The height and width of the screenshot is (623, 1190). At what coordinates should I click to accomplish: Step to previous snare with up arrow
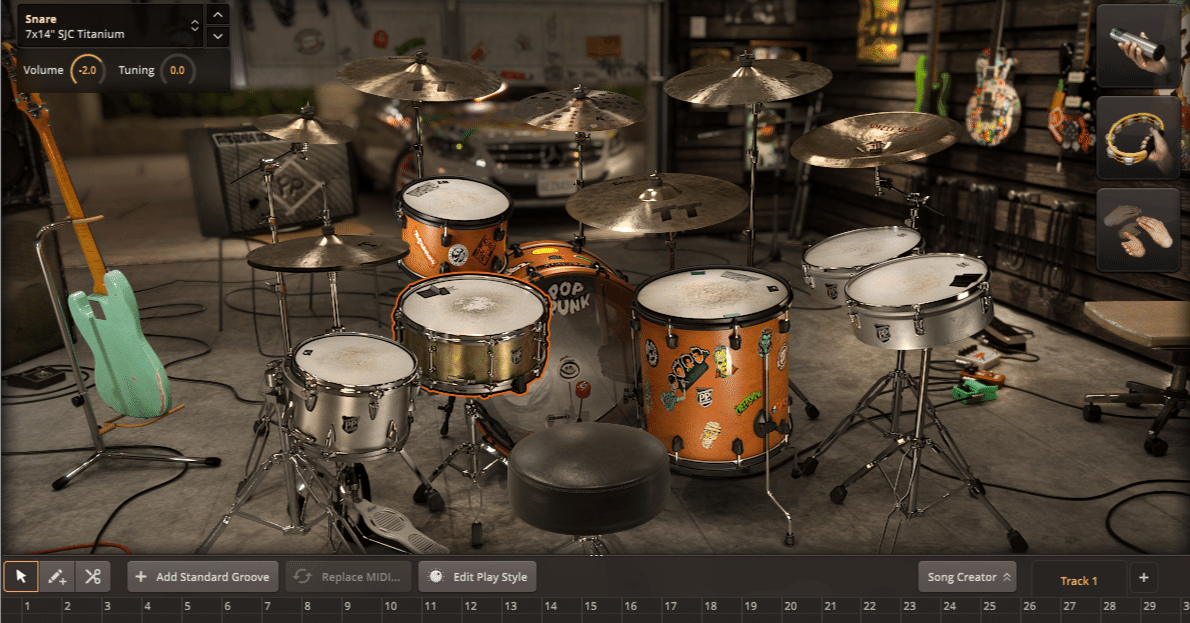[x=218, y=14]
